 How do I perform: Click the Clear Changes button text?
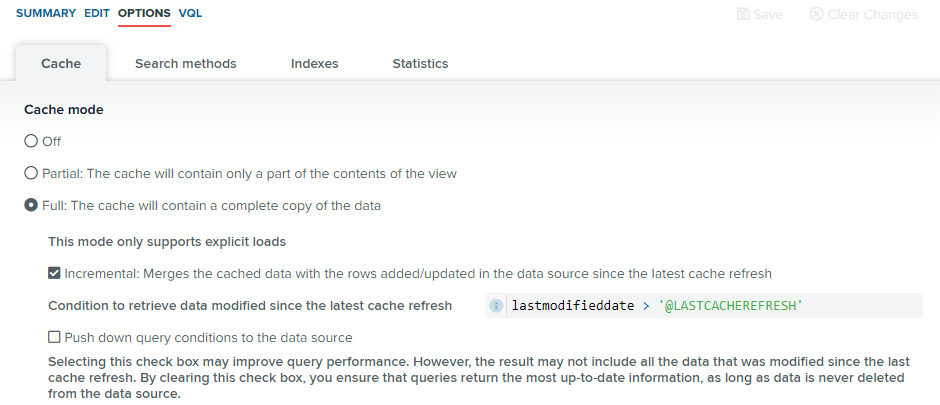(x=873, y=14)
